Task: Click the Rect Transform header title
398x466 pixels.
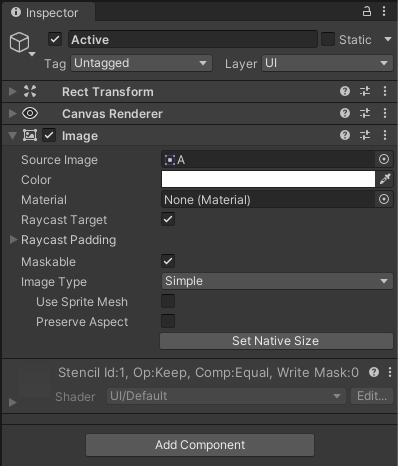Action: coord(108,92)
